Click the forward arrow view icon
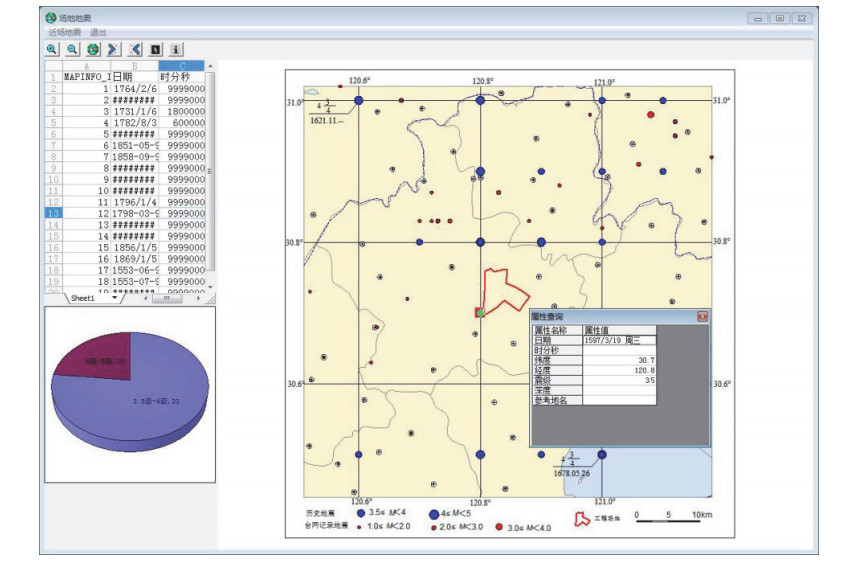Viewport: 857px width, 567px height. pos(114,49)
